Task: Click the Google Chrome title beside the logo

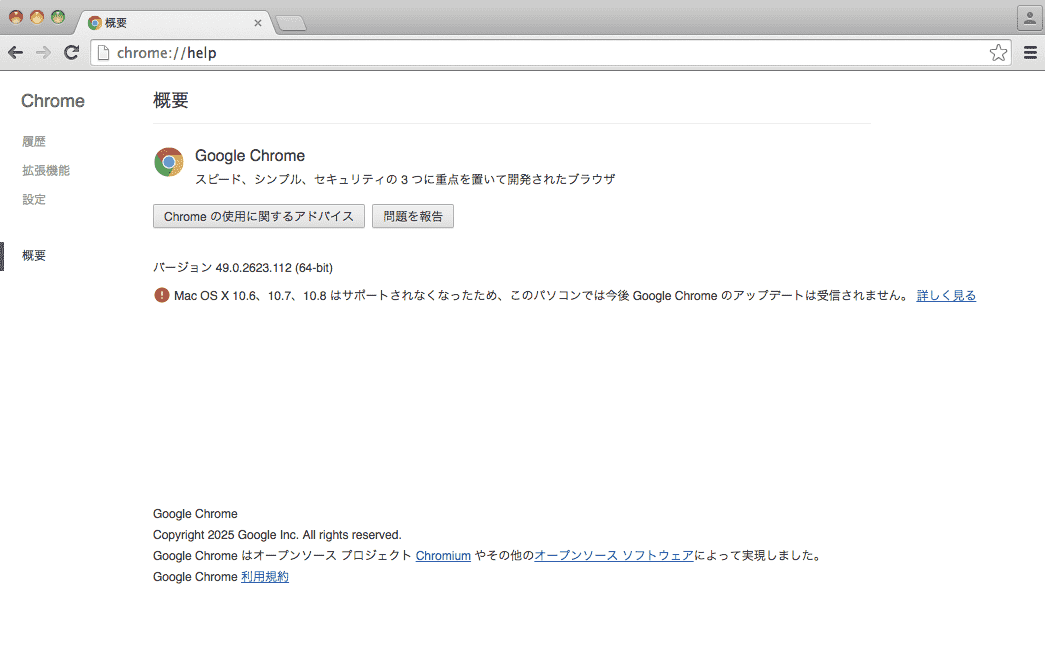Action: pyautogui.click(x=250, y=155)
